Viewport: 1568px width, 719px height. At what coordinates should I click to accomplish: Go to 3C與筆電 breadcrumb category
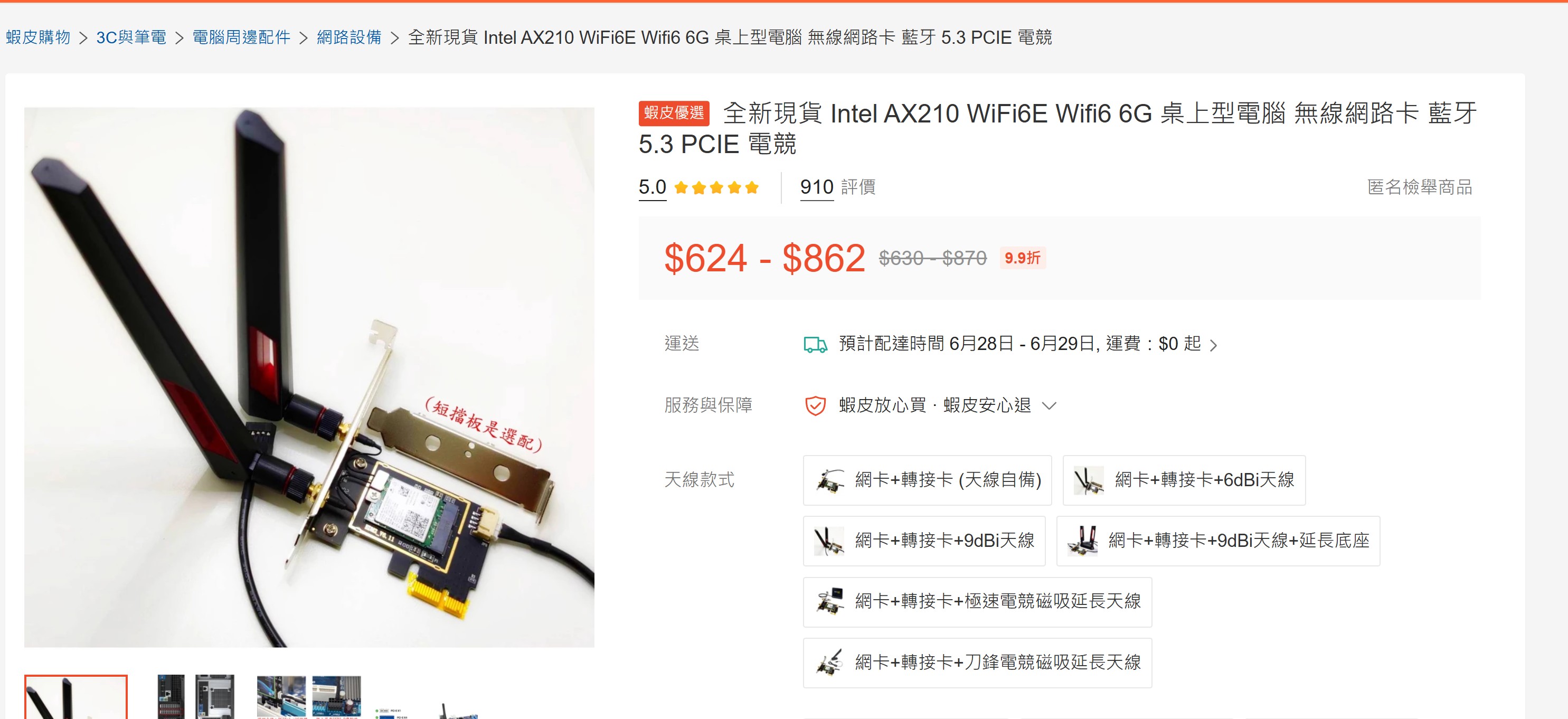(x=131, y=38)
